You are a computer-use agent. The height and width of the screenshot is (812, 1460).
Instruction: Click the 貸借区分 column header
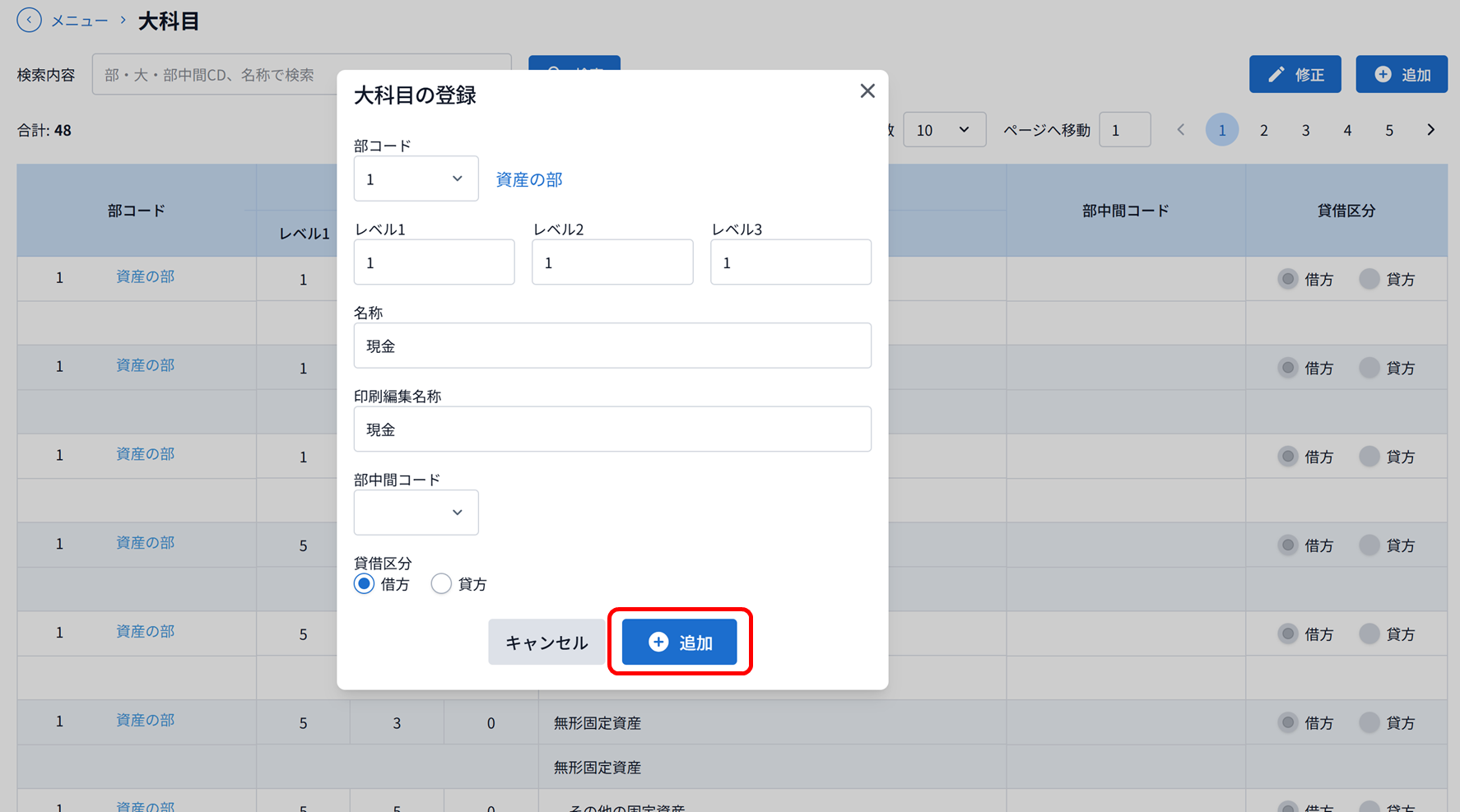[x=1346, y=211]
